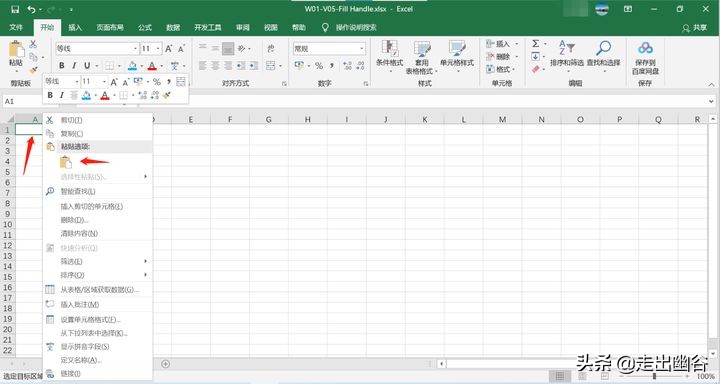The image size is (720, 384).
Task: Expand the 筛选(E) submenu
Action: point(98,261)
